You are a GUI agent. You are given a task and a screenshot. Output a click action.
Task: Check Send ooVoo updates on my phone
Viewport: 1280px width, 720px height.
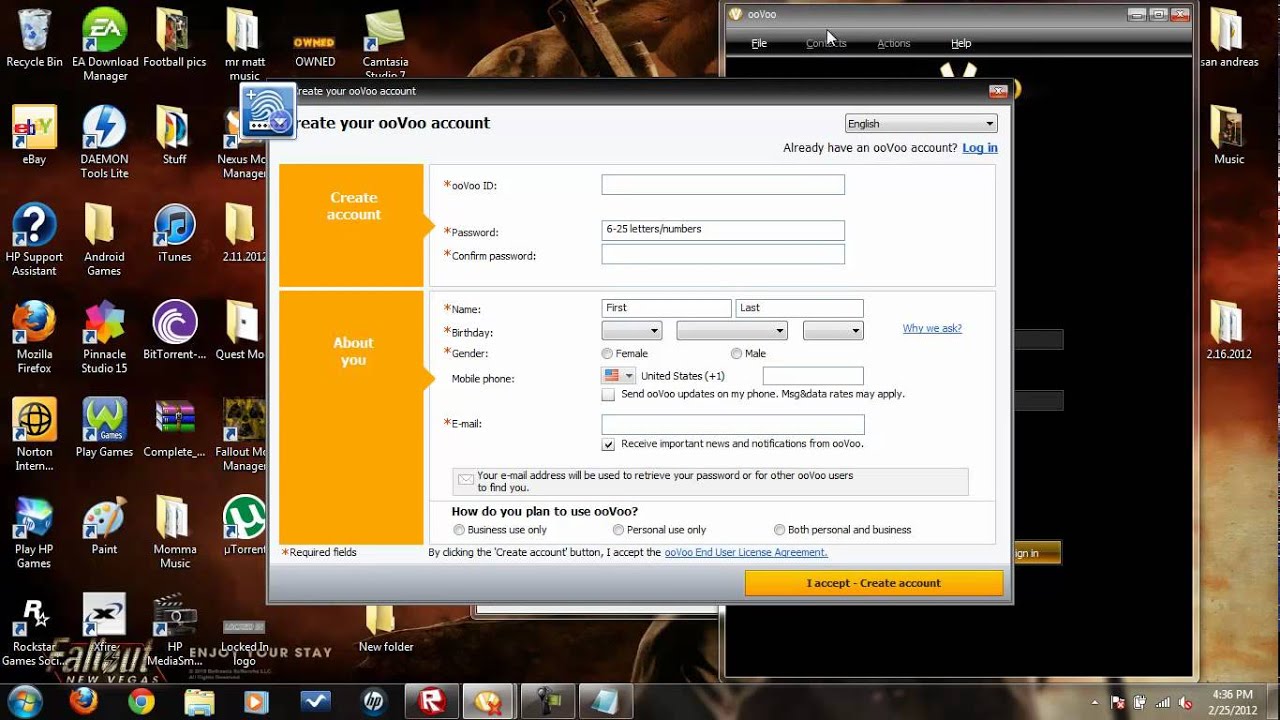[x=608, y=395]
